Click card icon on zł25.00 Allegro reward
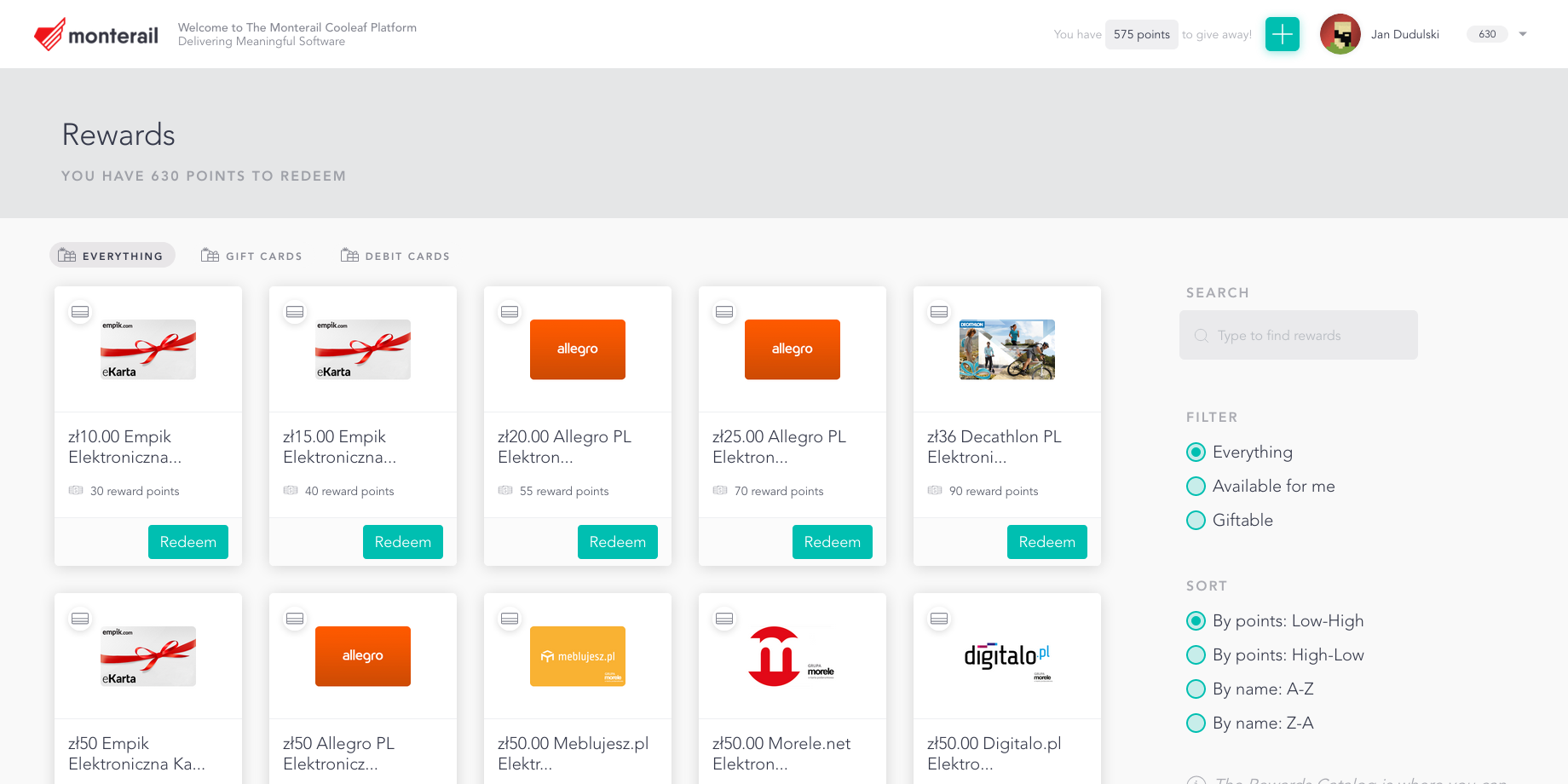1568x784 pixels. (724, 312)
